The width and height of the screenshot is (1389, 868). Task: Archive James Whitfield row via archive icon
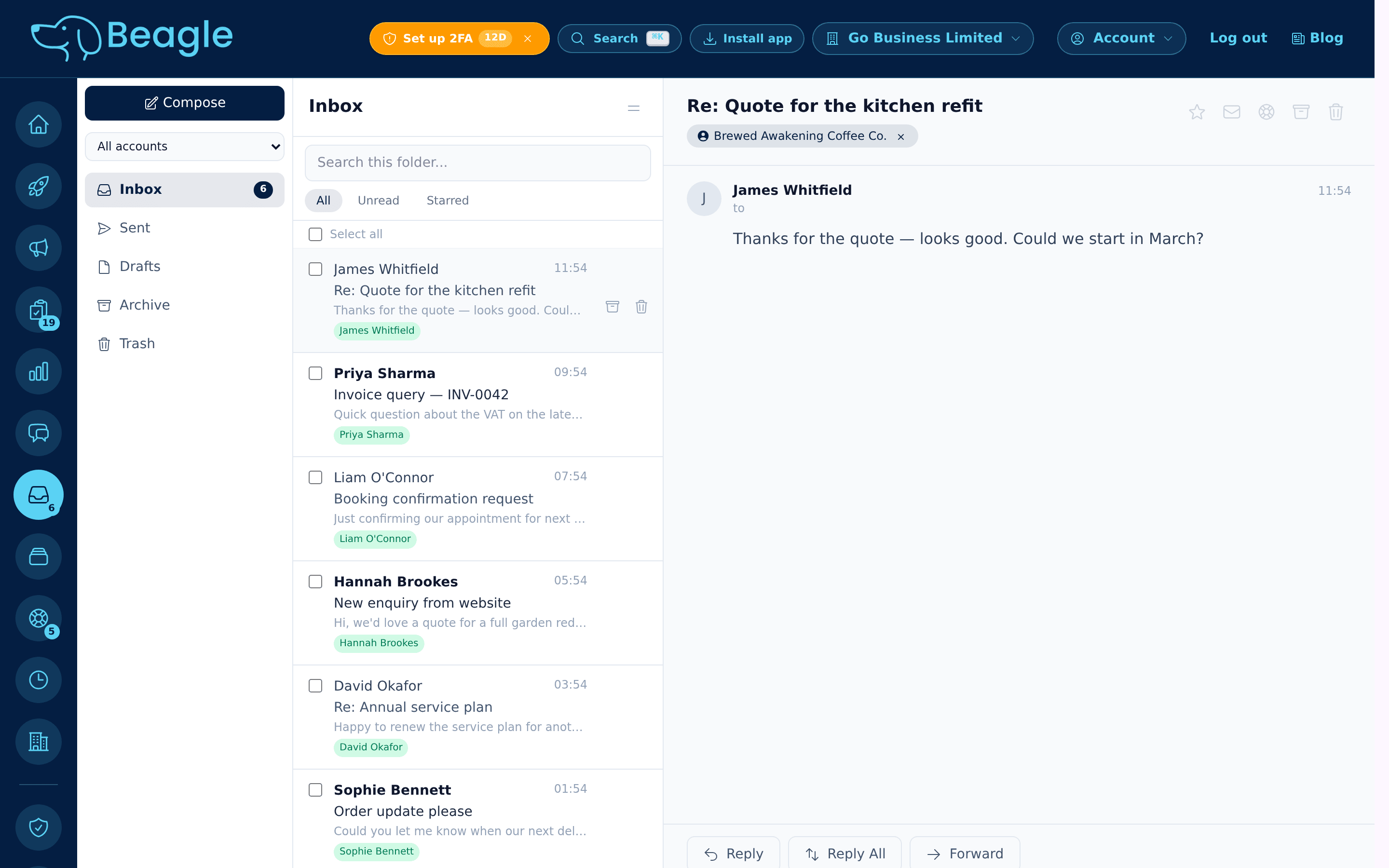coord(613,307)
